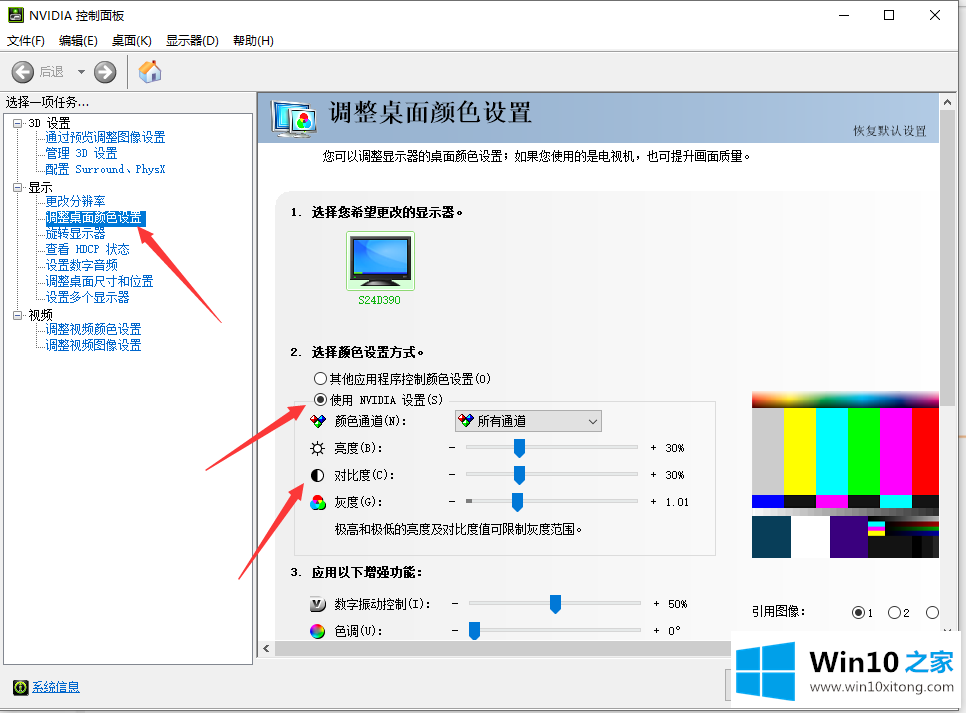This screenshot has width=966, height=713.
Task: Click the hue slider handle
Action: point(474,630)
